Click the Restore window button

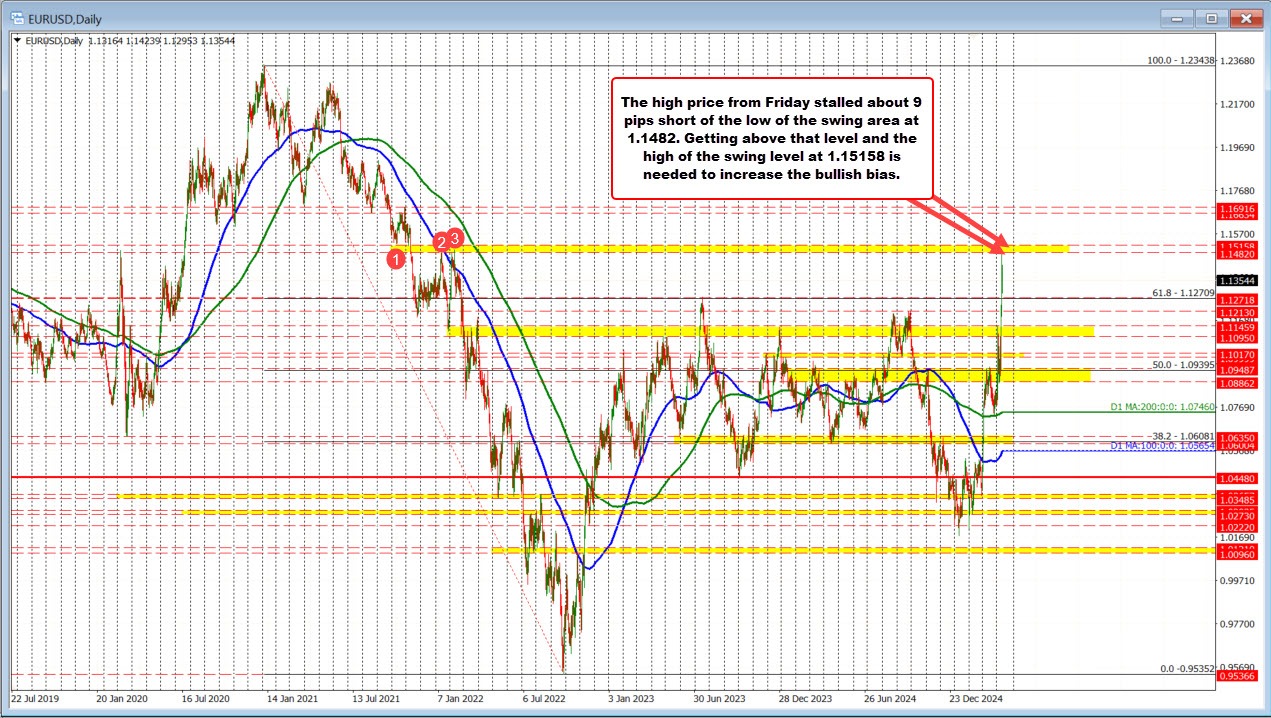pos(1210,18)
